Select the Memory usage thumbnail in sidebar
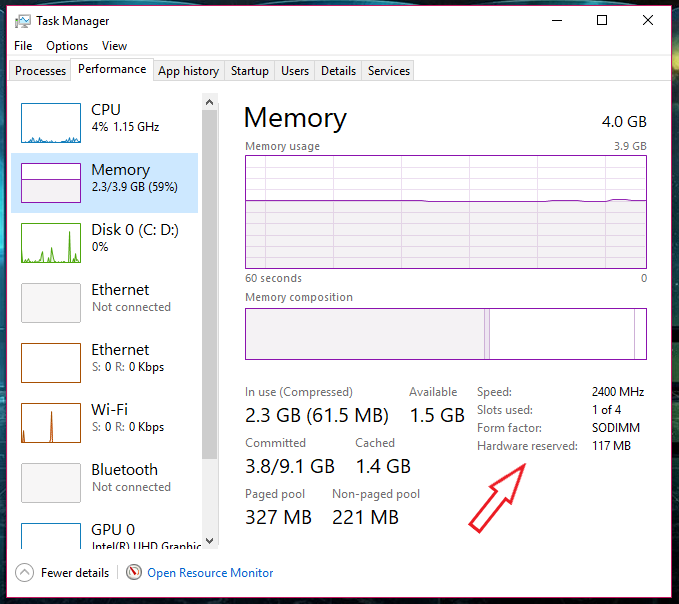This screenshot has height=604, width=679. click(x=51, y=183)
